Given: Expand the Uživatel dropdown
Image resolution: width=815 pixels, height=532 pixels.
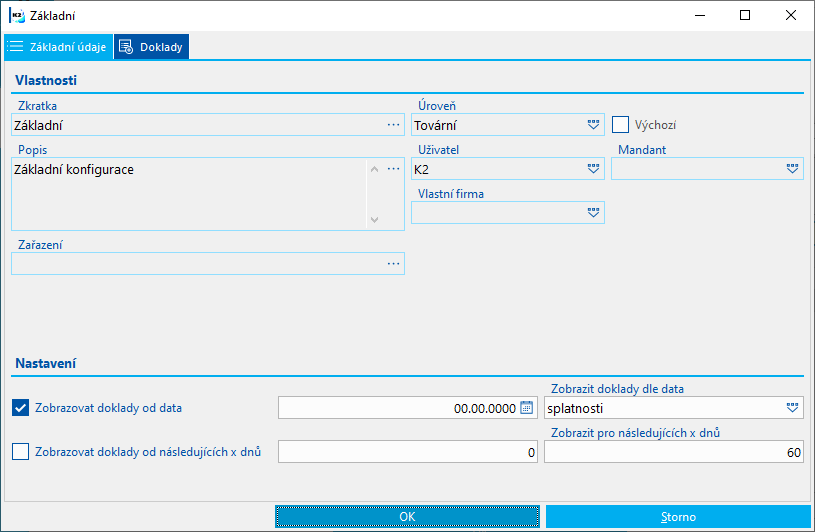Looking at the screenshot, I should coord(593,169).
